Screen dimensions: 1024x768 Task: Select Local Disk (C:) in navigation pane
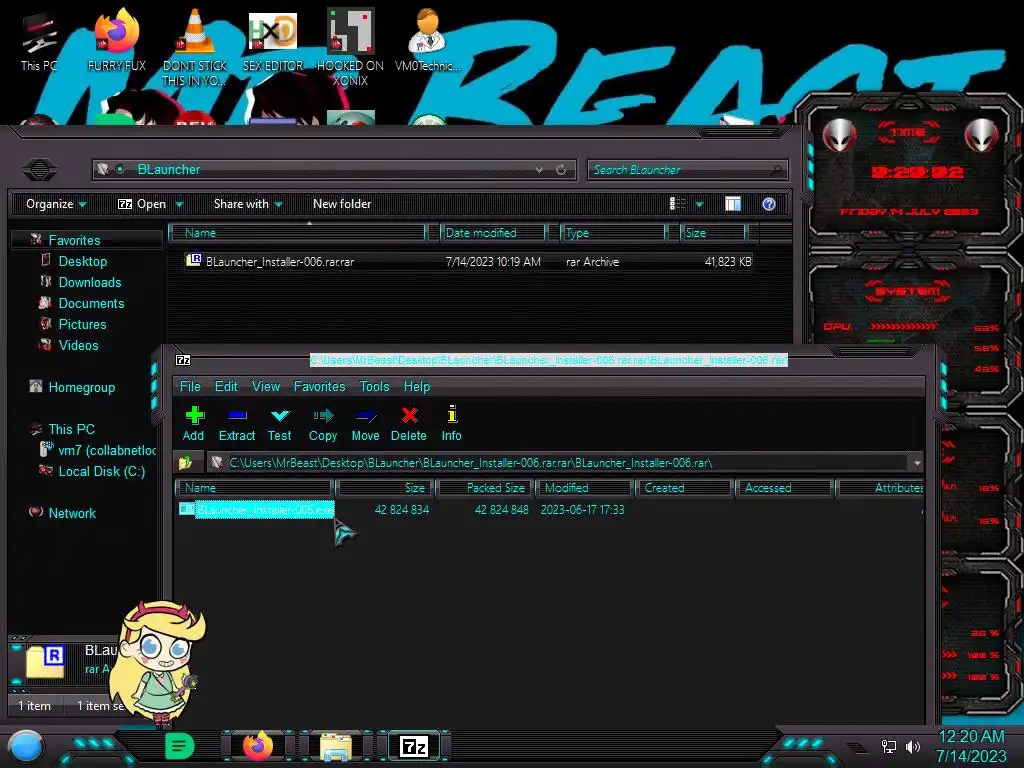pyautogui.click(x=101, y=471)
